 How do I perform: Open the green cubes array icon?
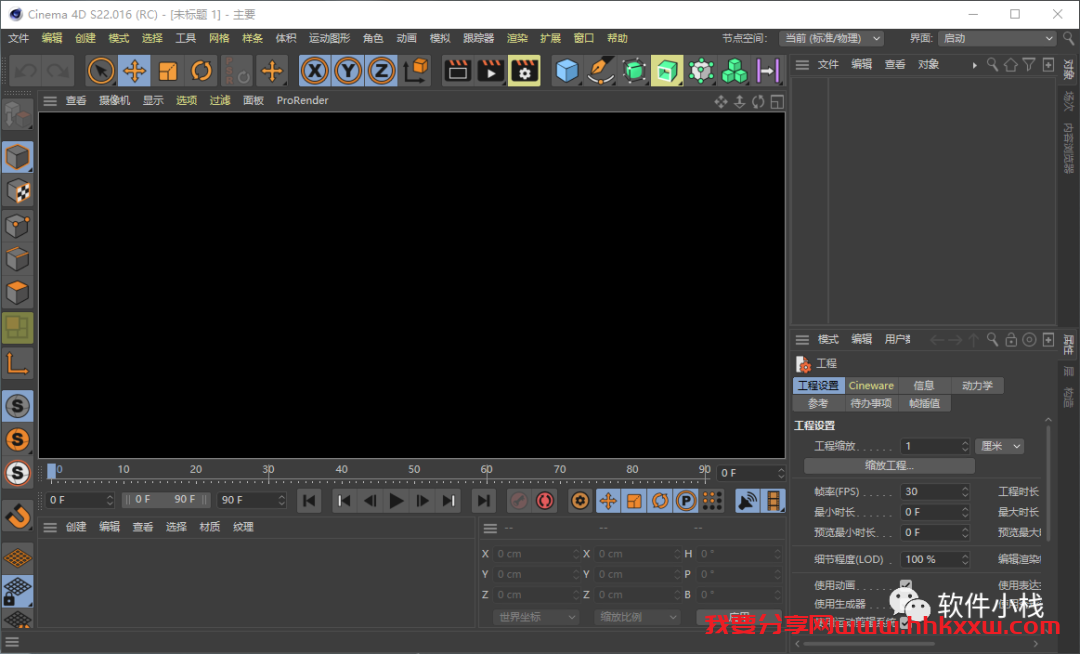[x=734, y=71]
